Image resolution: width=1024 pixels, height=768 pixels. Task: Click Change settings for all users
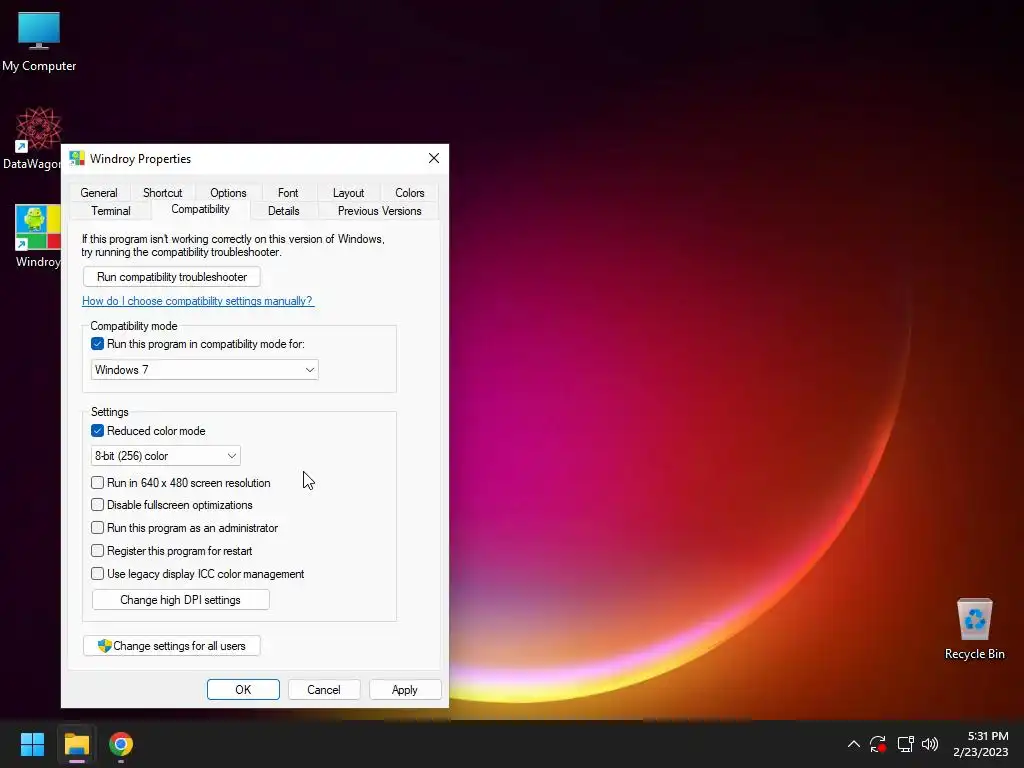(x=172, y=646)
